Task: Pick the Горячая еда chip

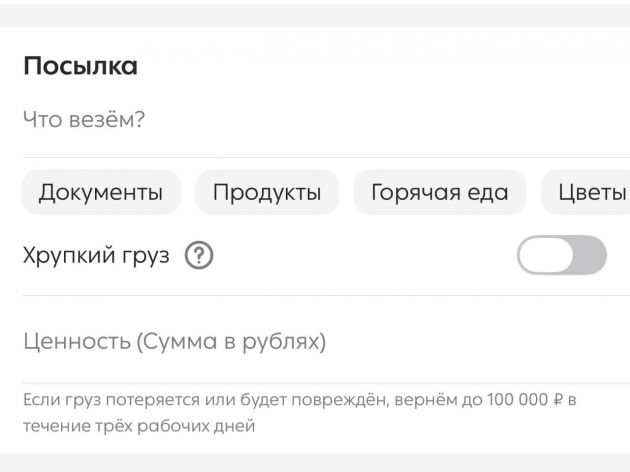Action: (x=440, y=192)
